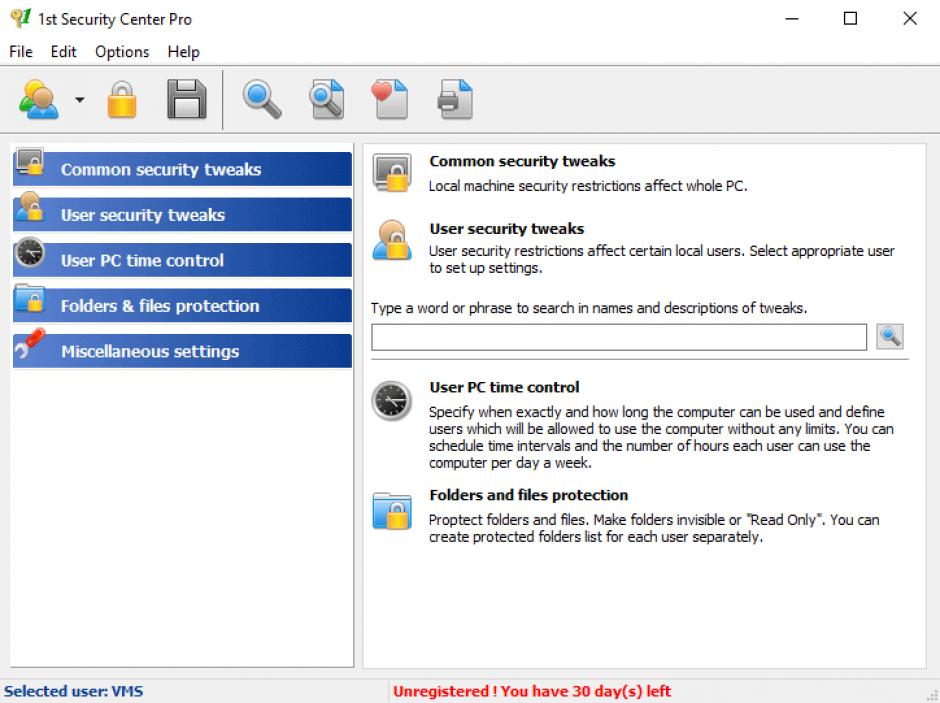This screenshot has height=703, width=940.
Task: Click the app key icon in title bar
Action: click(20, 19)
